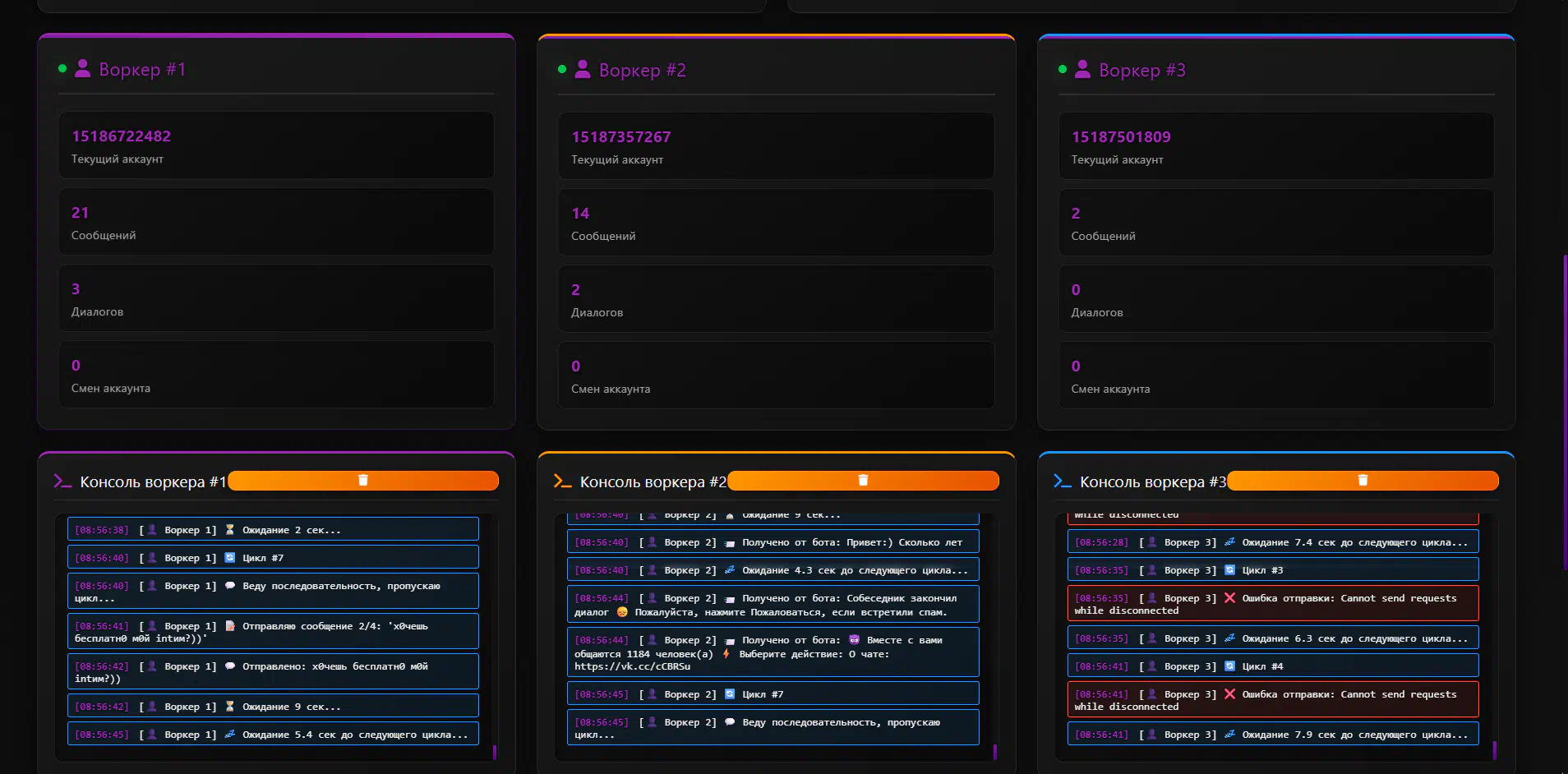
Task: Click terminal prompt icon of Консоль воркера #1
Action: pos(62,481)
